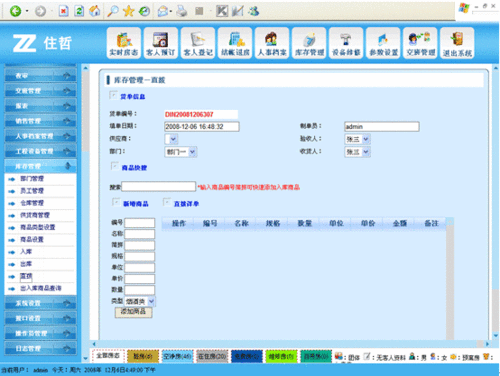Image resolution: width=500 pixels, height=376 pixels.
Task: Select 出库 sidebar menu item
Action: (x=26, y=264)
